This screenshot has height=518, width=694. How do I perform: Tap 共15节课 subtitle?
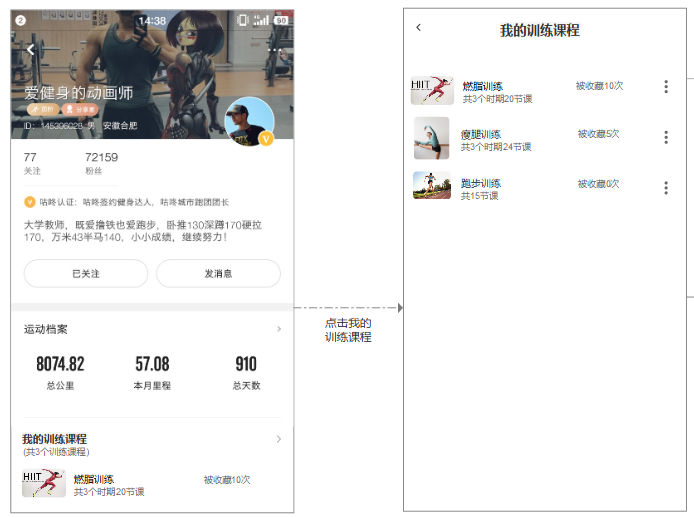(x=480, y=196)
